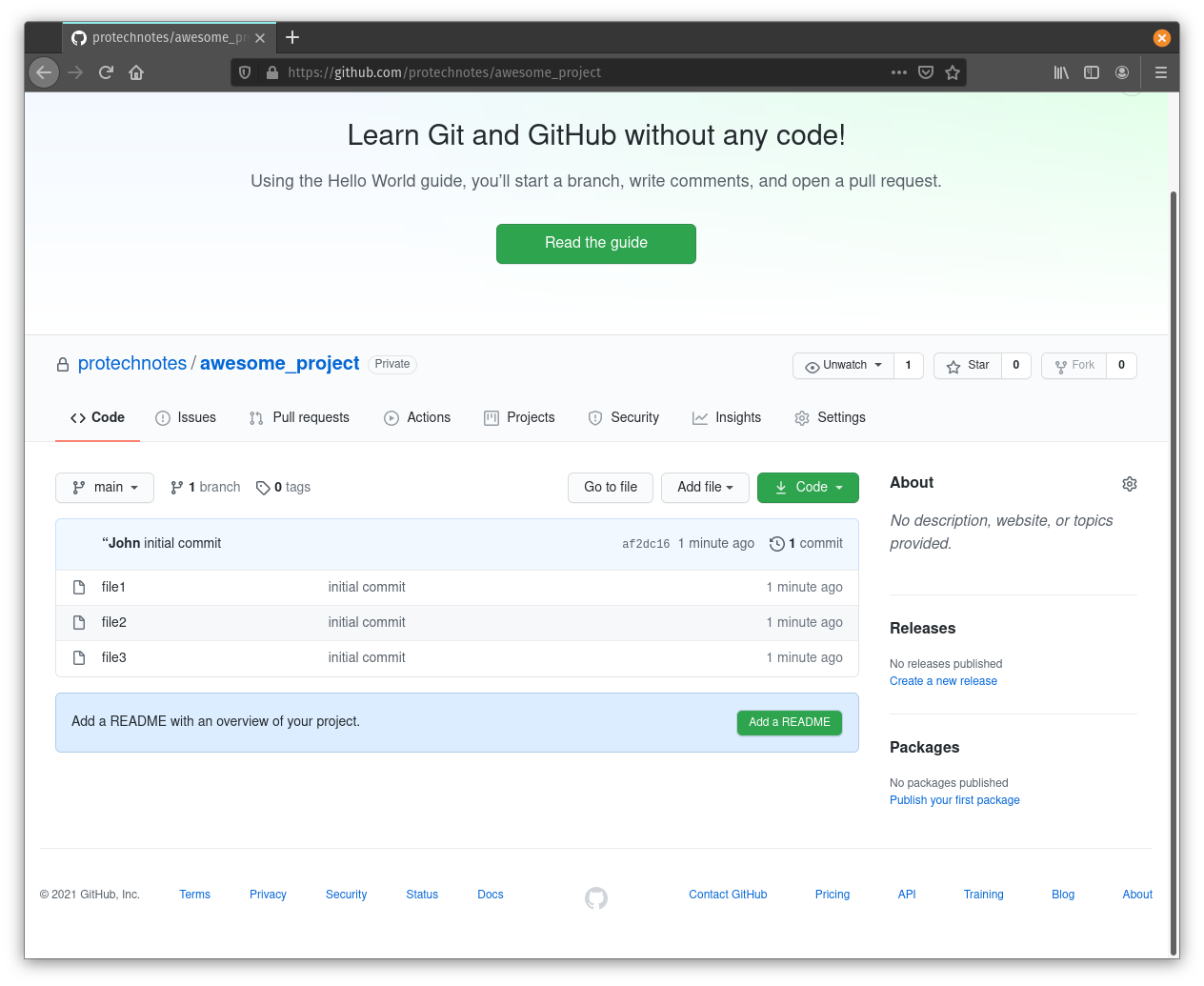Click the tag icon next to 0 tags

click(263, 488)
